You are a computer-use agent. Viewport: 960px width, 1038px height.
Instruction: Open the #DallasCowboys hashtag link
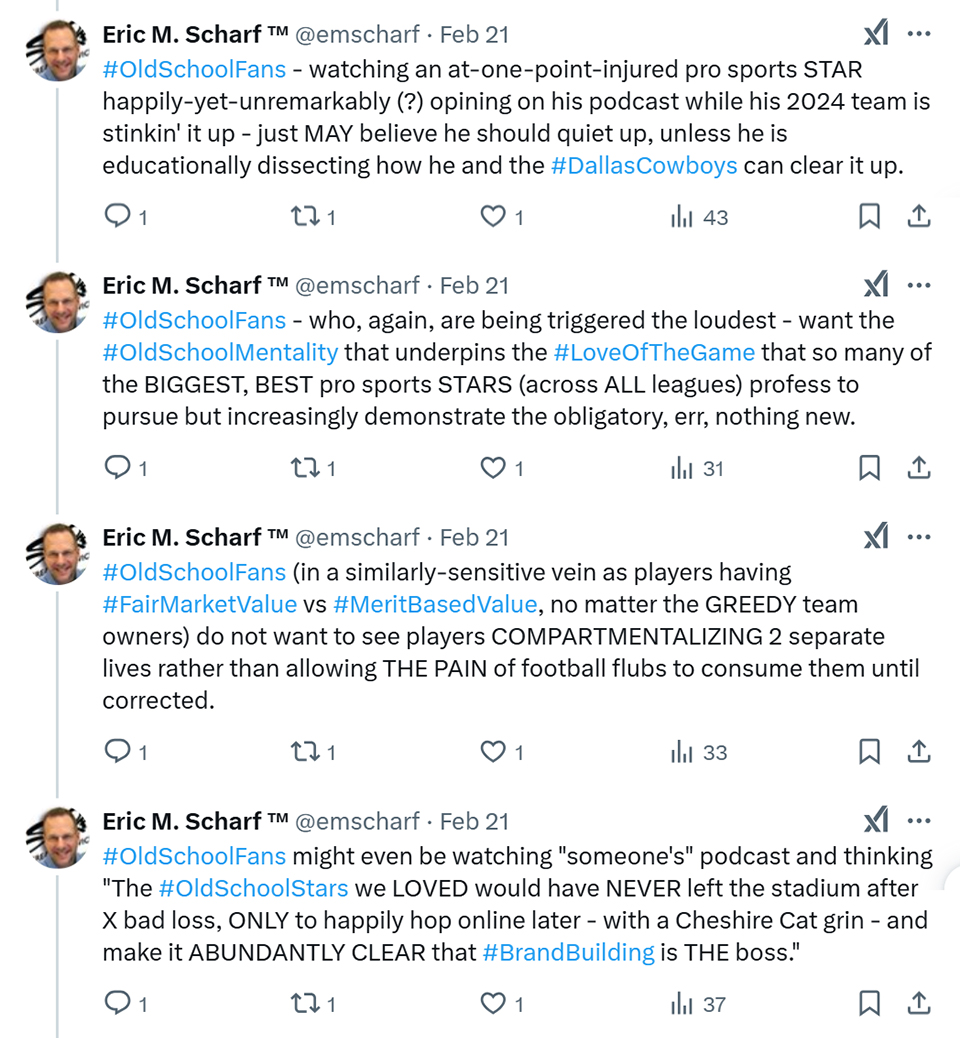tap(644, 165)
